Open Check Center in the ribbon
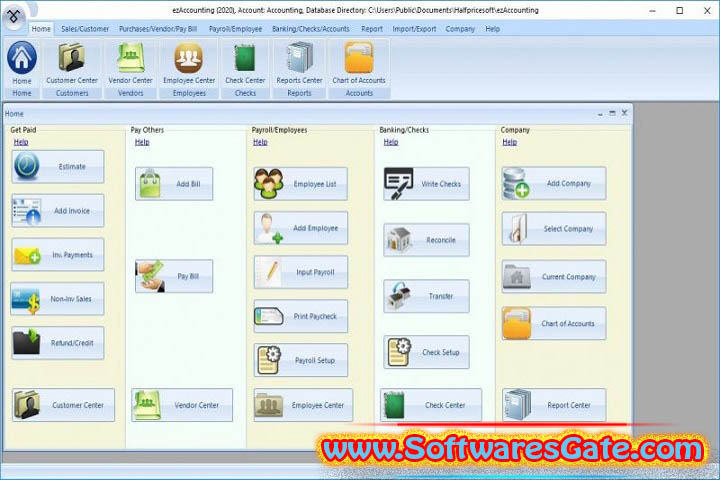 pos(245,63)
